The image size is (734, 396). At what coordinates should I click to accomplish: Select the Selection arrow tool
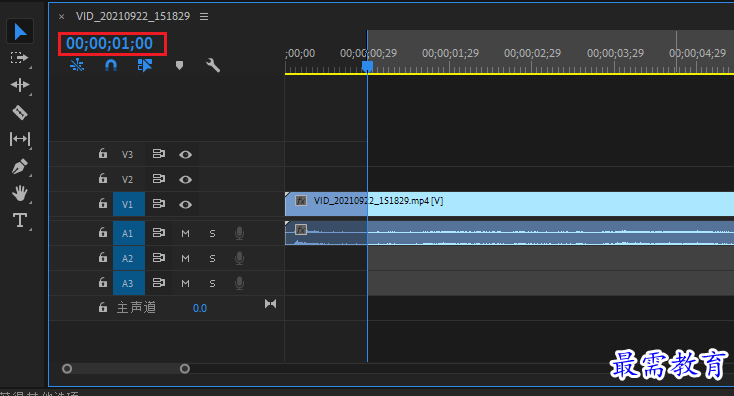20,31
